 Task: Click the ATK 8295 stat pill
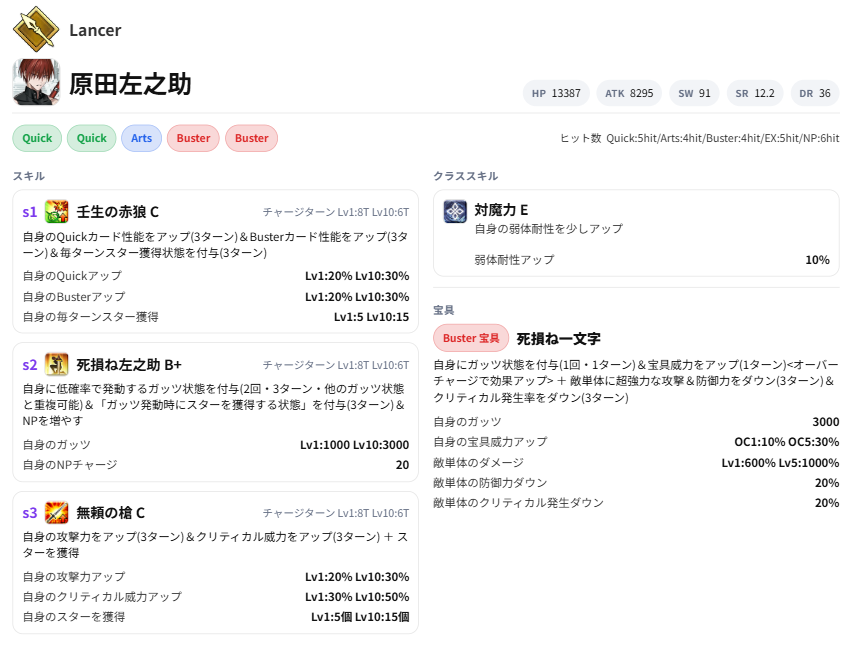[x=629, y=93]
